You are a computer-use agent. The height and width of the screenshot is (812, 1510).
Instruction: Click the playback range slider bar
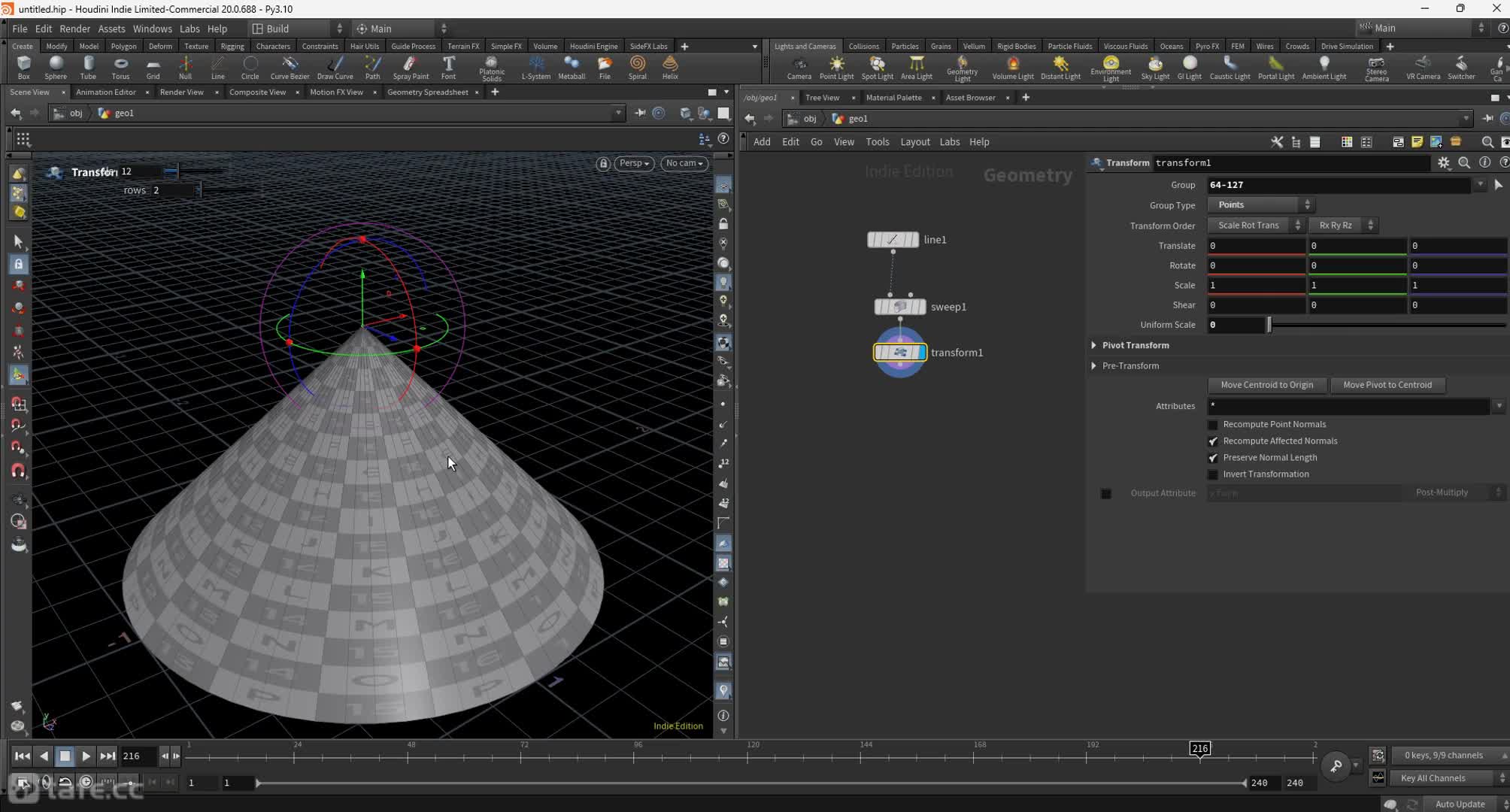pos(750,783)
